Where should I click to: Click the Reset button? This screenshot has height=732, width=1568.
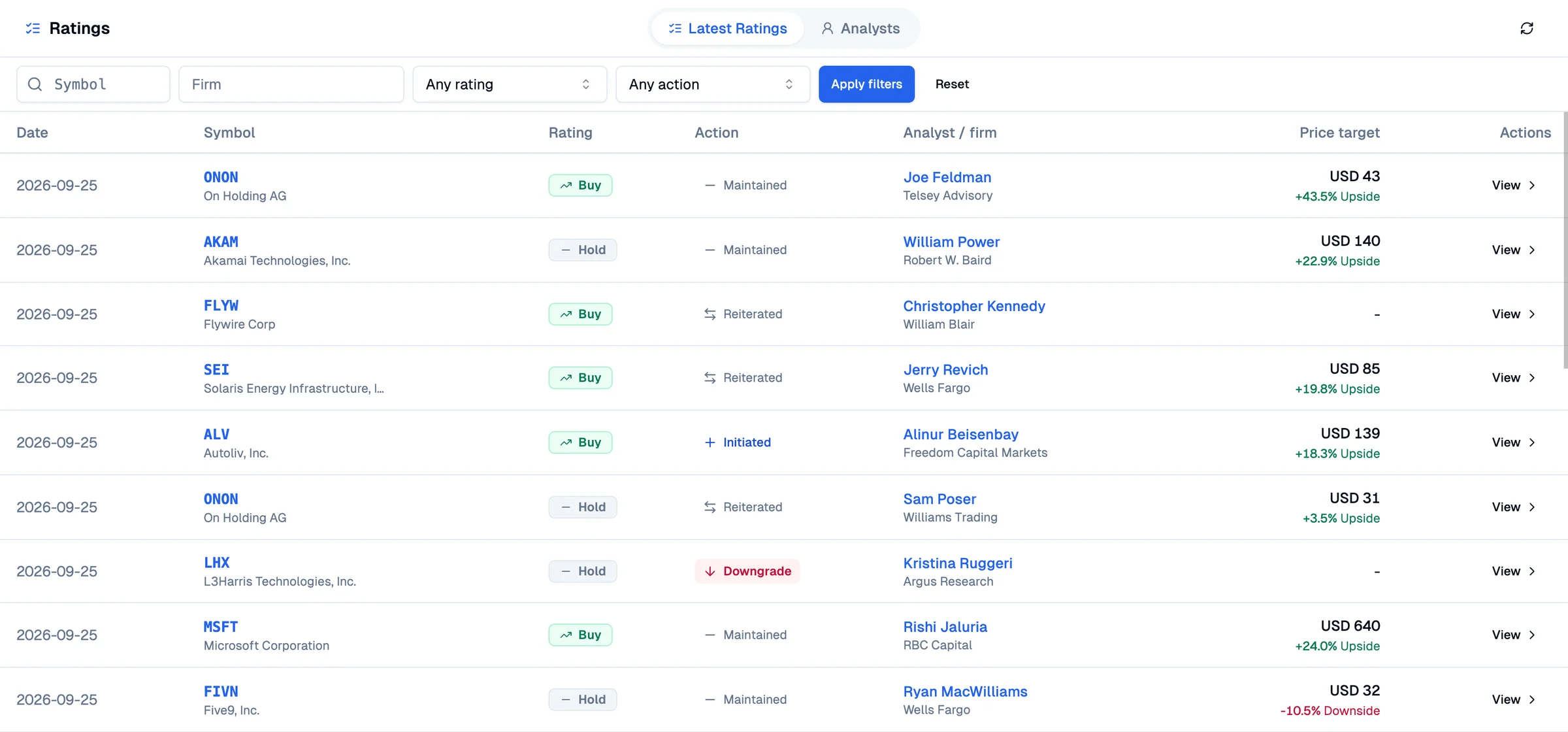[952, 84]
